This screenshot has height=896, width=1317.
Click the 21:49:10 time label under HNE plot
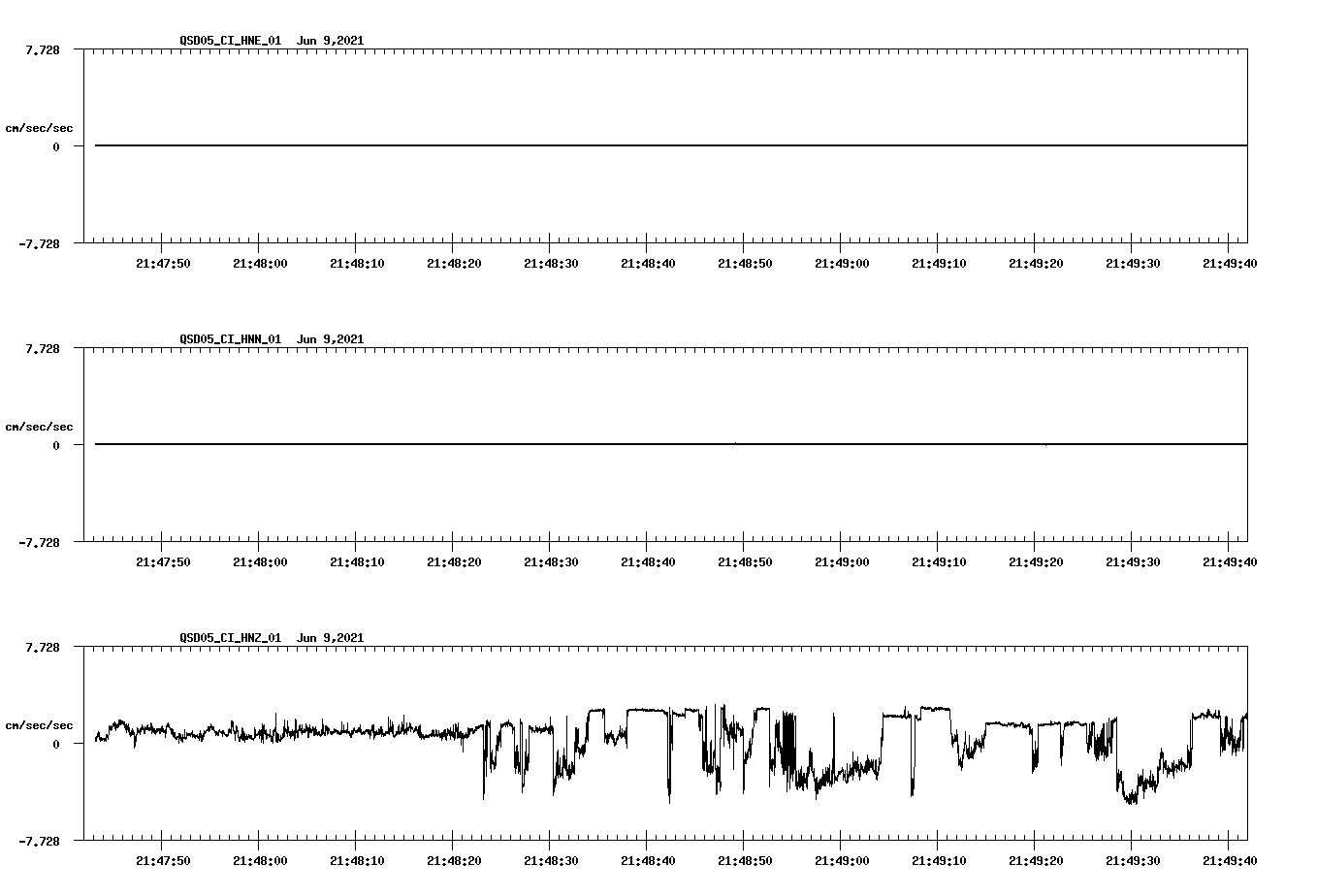[939, 264]
